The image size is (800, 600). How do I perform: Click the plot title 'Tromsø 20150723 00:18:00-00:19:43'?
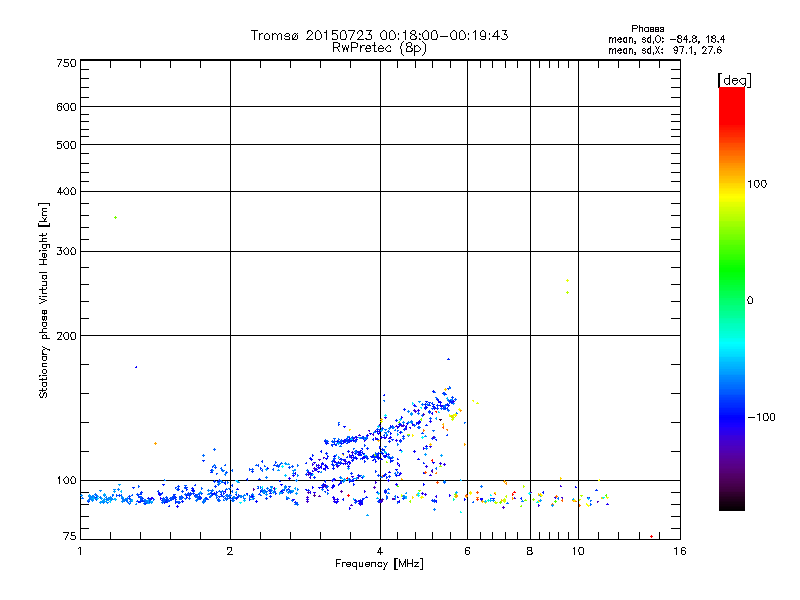[x=379, y=35]
